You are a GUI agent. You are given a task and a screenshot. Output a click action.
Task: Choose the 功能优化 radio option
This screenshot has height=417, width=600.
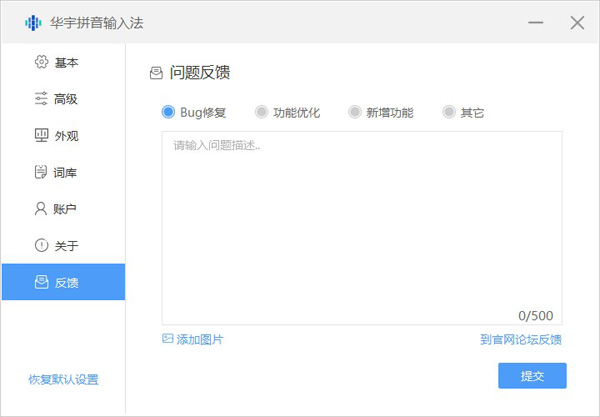click(261, 112)
